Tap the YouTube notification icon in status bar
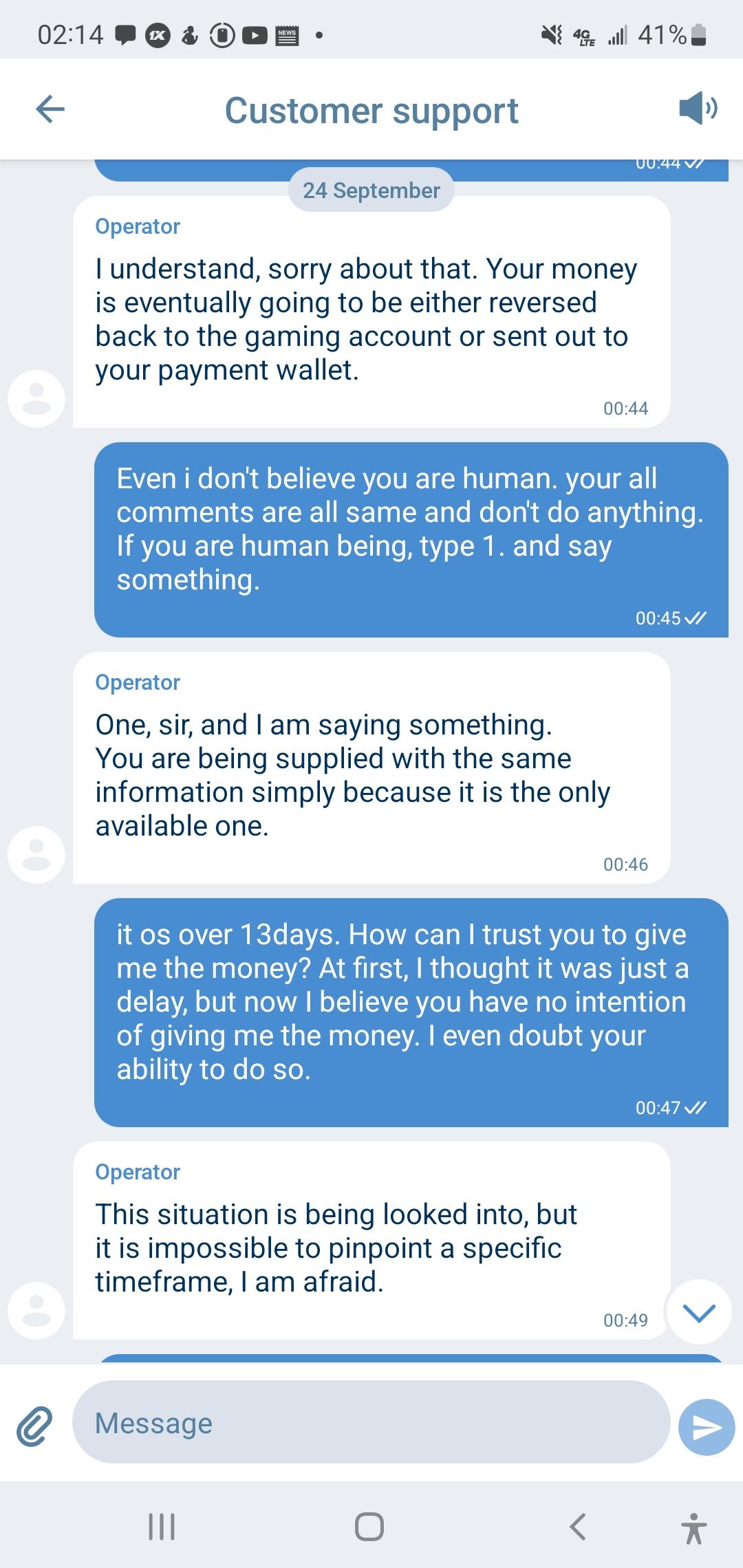This screenshot has height=1568, width=743. click(254, 34)
